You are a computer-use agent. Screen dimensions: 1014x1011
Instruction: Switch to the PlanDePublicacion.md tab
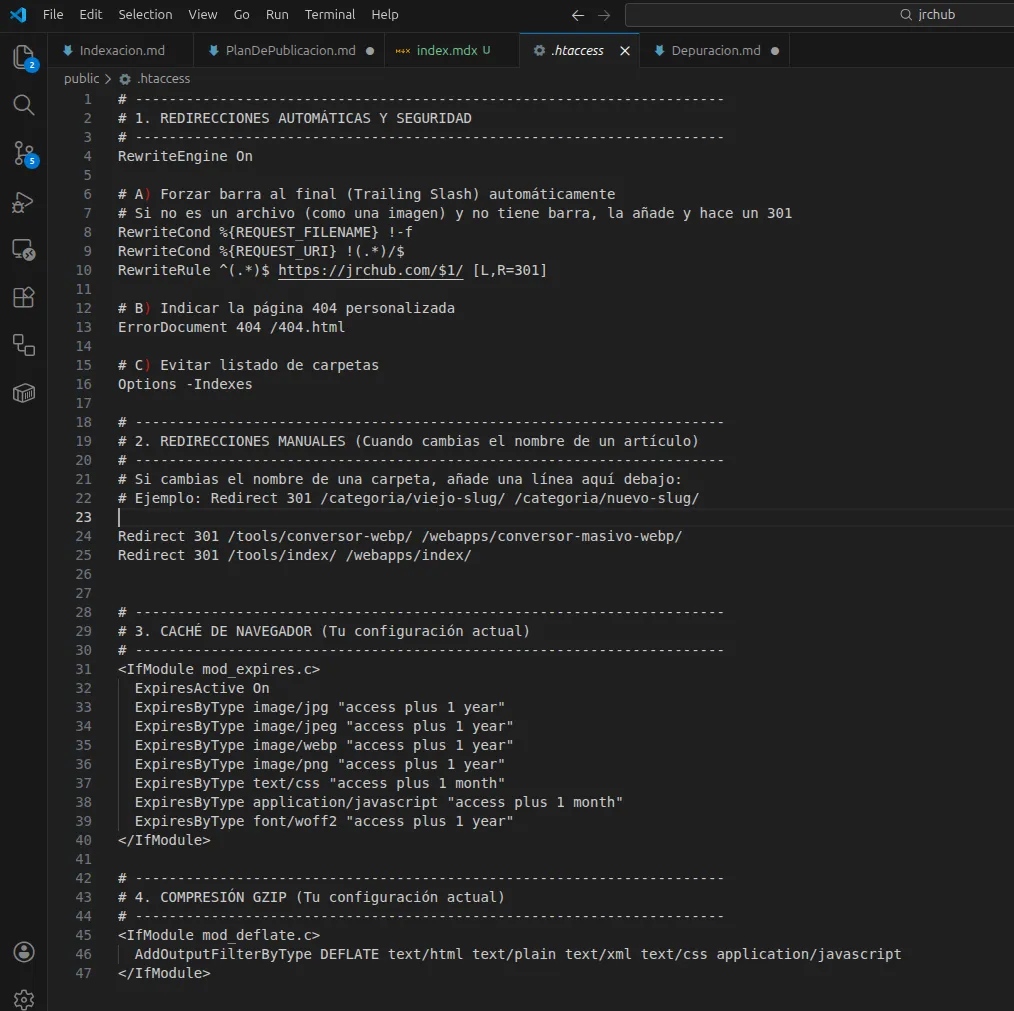tap(290, 50)
